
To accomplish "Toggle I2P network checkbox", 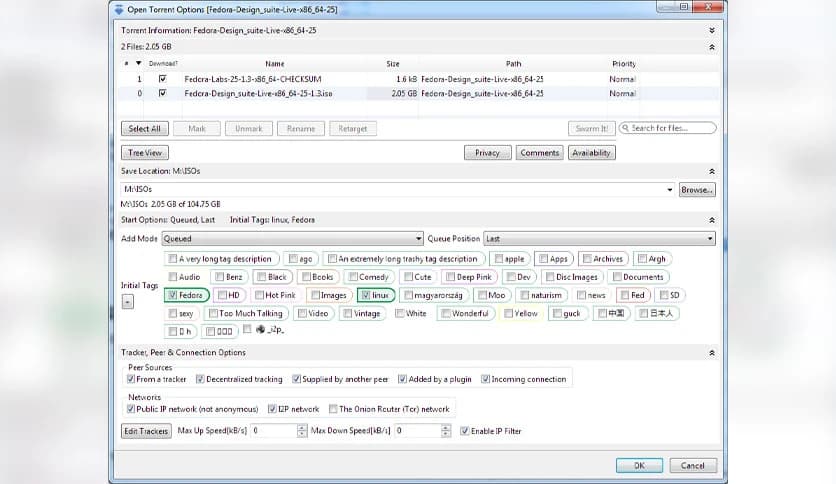I will point(272,409).
